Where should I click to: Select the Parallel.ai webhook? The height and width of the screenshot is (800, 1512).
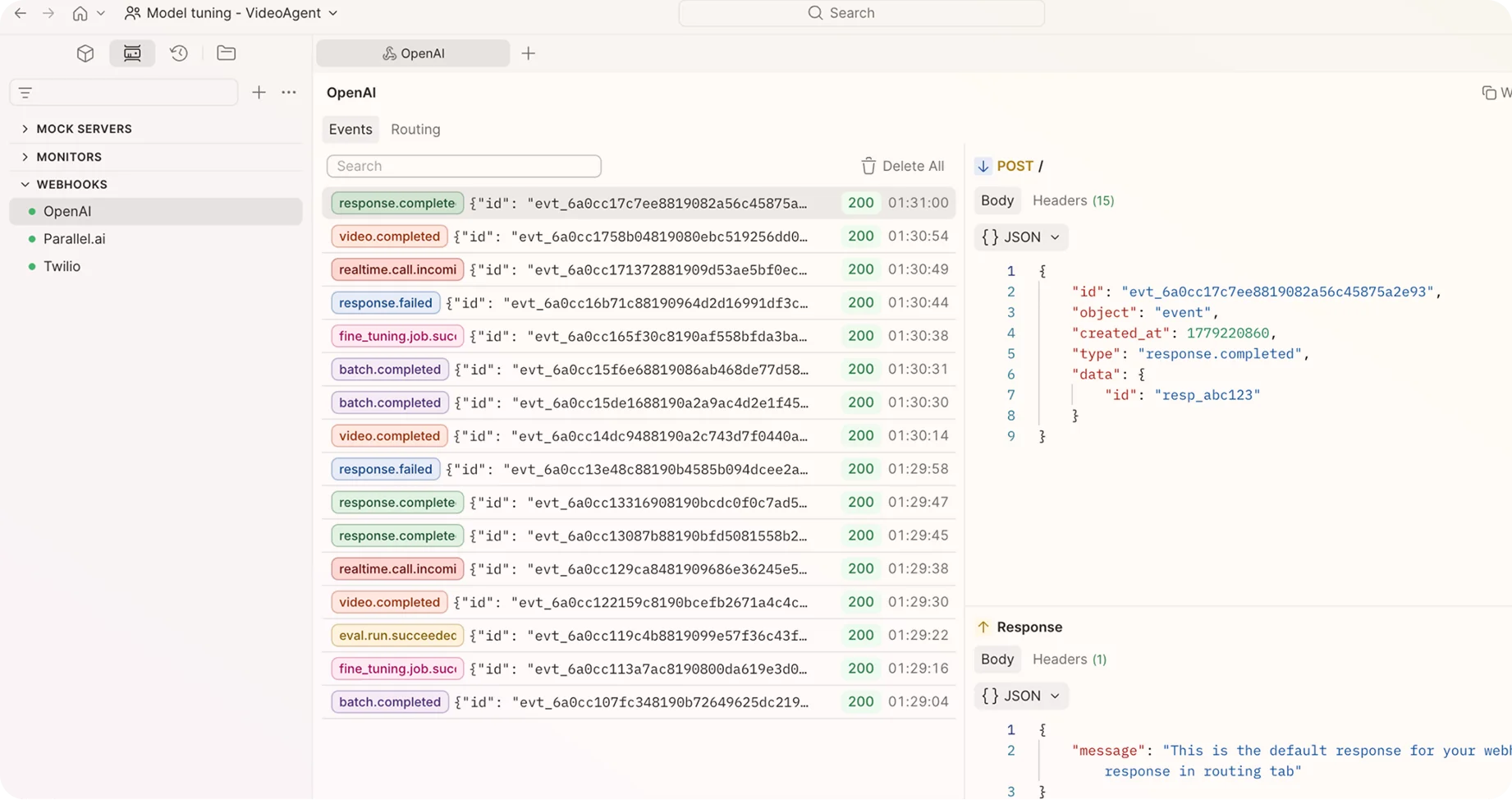tap(156, 239)
